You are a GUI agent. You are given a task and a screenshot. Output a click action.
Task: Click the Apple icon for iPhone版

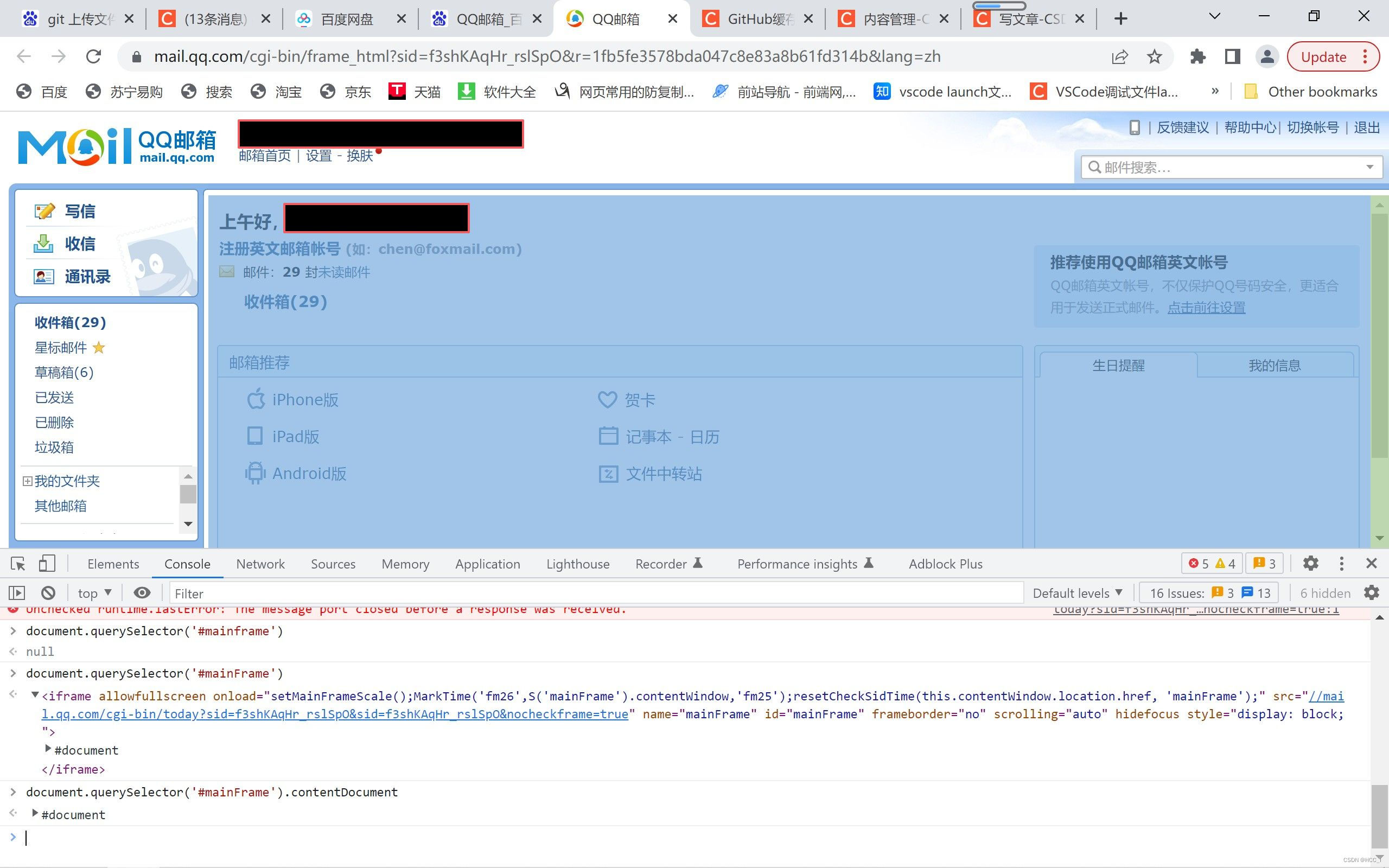click(x=256, y=399)
